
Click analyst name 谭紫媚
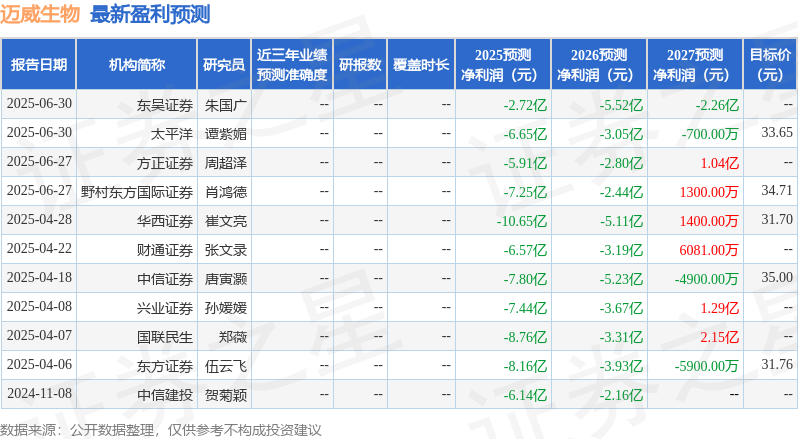(226, 134)
